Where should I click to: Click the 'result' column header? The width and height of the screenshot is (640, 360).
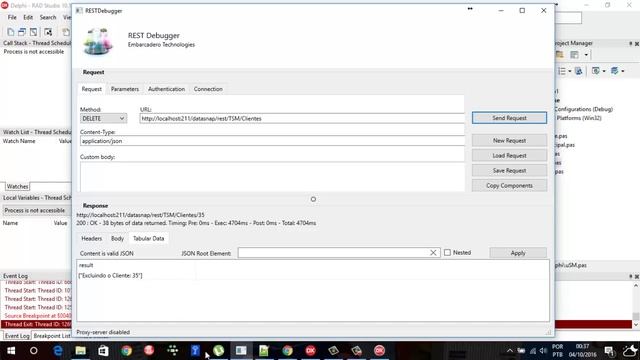pyautogui.click(x=86, y=265)
